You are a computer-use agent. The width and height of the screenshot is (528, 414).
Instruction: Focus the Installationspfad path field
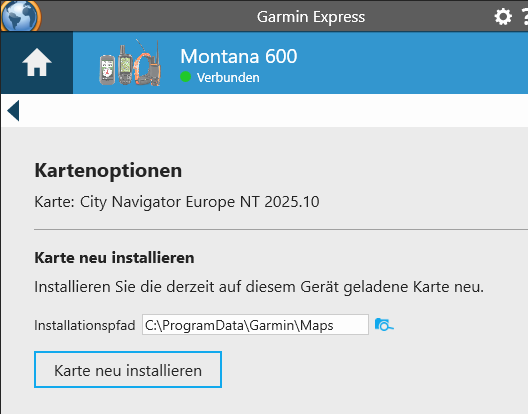pyautogui.click(x=255, y=325)
